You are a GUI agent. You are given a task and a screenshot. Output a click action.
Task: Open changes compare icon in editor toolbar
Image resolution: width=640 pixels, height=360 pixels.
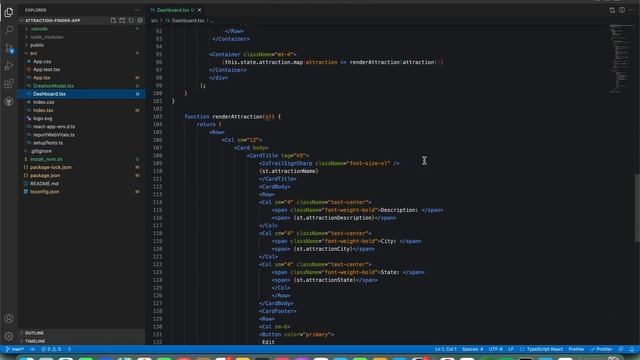[612, 10]
